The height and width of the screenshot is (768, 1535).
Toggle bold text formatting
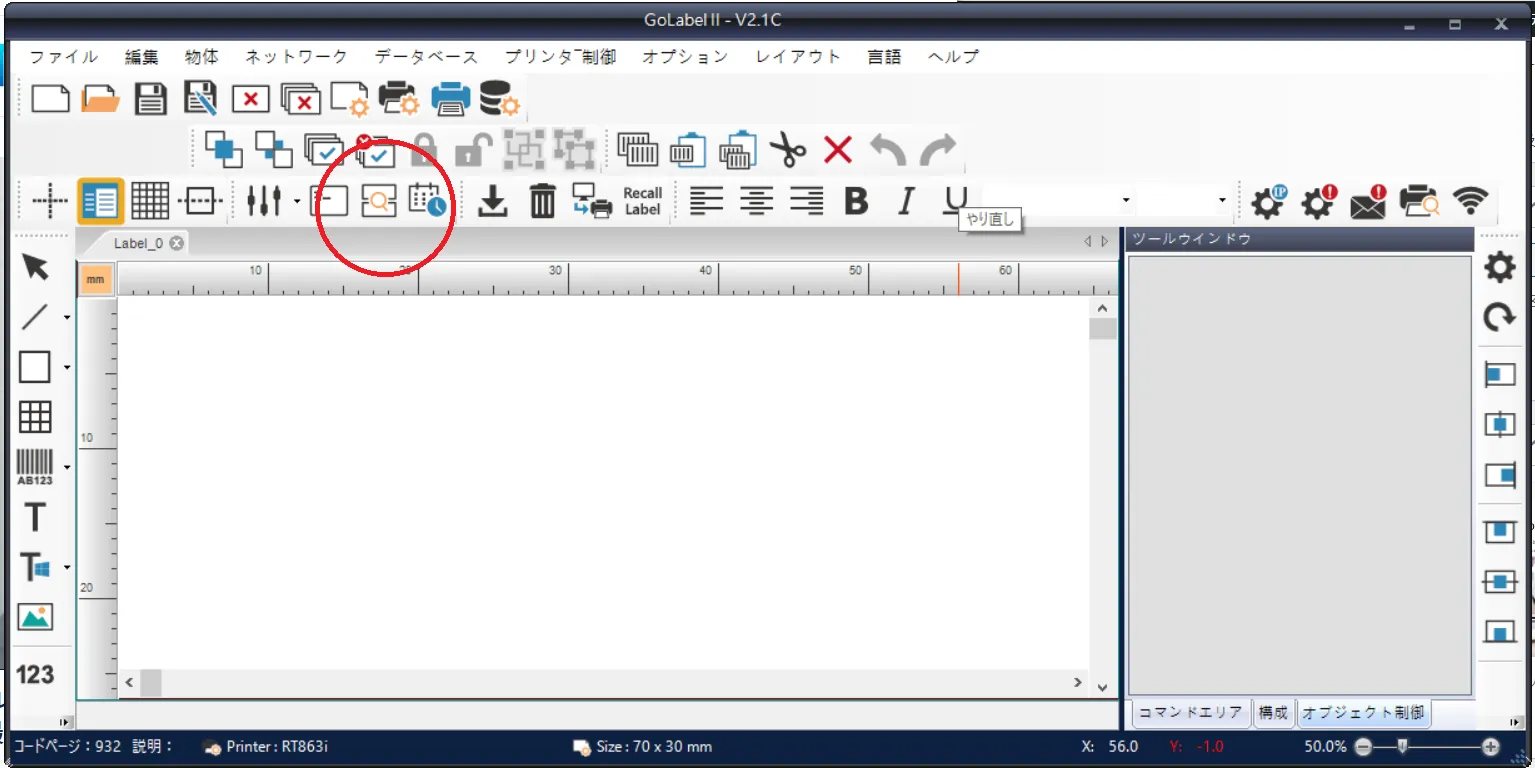pyautogui.click(x=856, y=201)
